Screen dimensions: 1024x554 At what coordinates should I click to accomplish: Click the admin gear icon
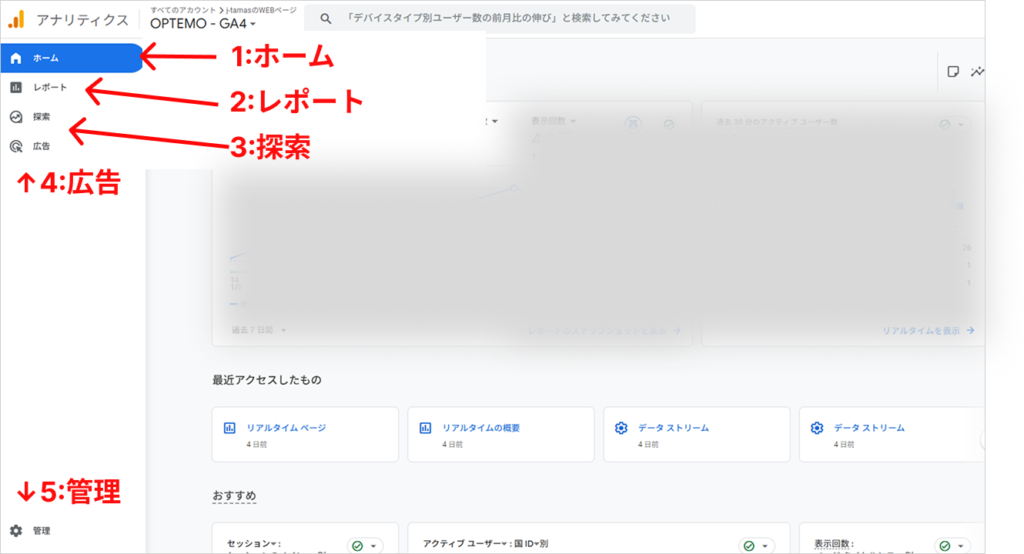point(16,530)
